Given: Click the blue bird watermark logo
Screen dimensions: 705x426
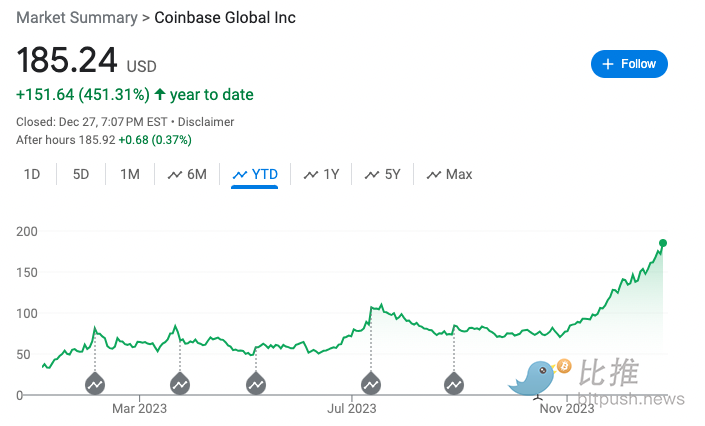Looking at the screenshot, I should coord(533,379).
